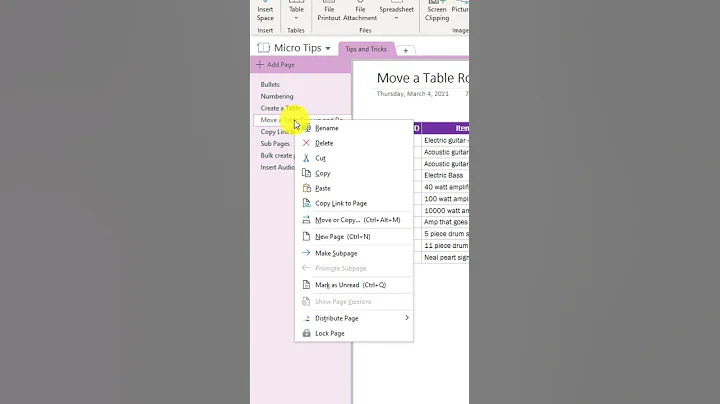Click the Copy Link to Page icon
This screenshot has width=720, height=404.
click(x=306, y=203)
